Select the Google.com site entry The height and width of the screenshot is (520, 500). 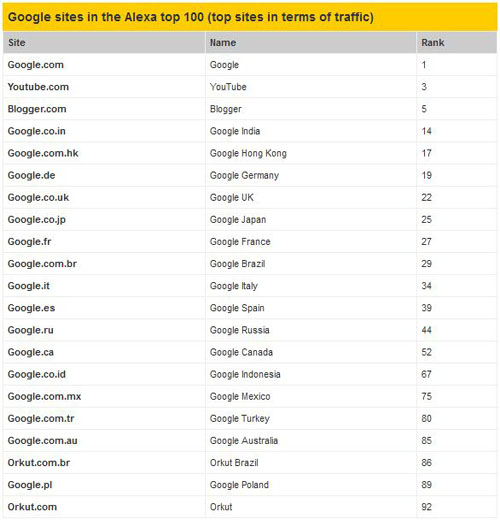(x=36, y=65)
